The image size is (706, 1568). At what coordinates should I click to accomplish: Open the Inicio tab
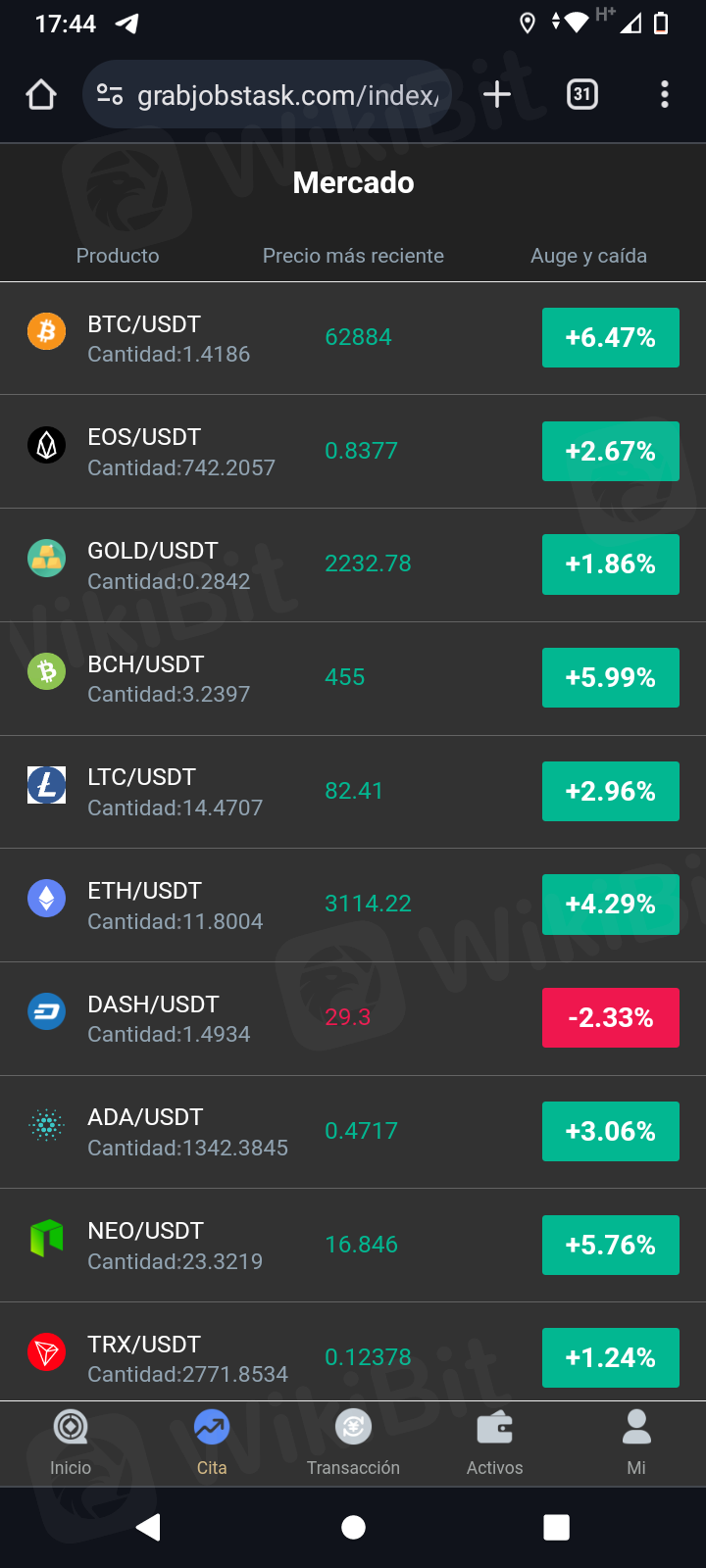[x=71, y=1443]
